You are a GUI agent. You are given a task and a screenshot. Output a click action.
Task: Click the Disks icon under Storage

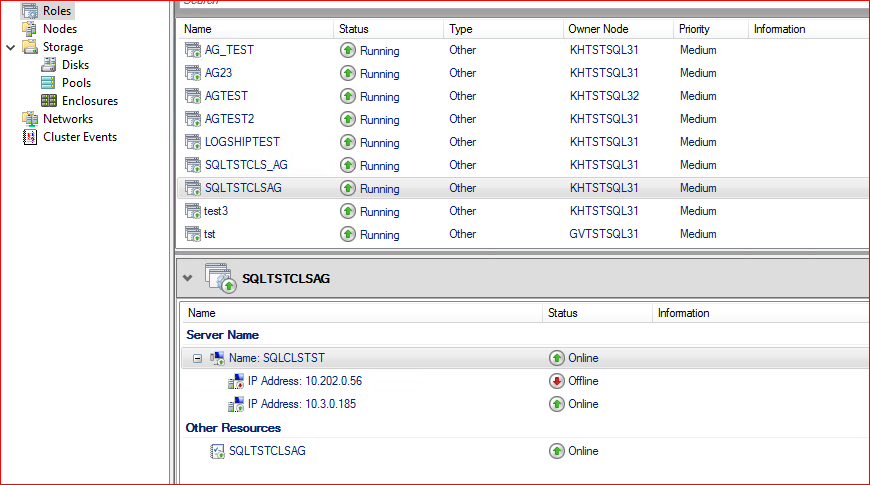click(48, 65)
